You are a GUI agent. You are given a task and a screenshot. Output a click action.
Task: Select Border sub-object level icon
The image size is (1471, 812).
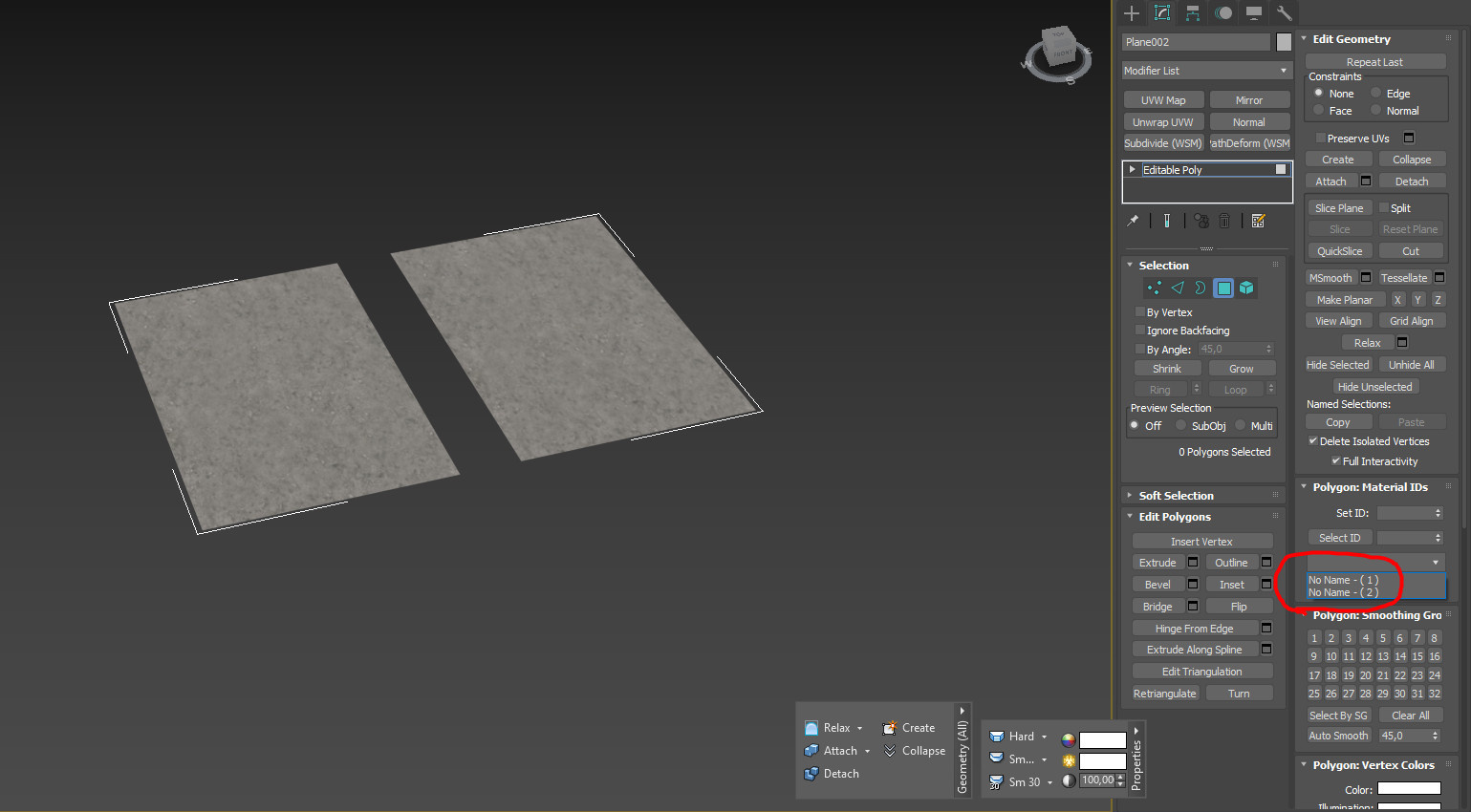1201,288
